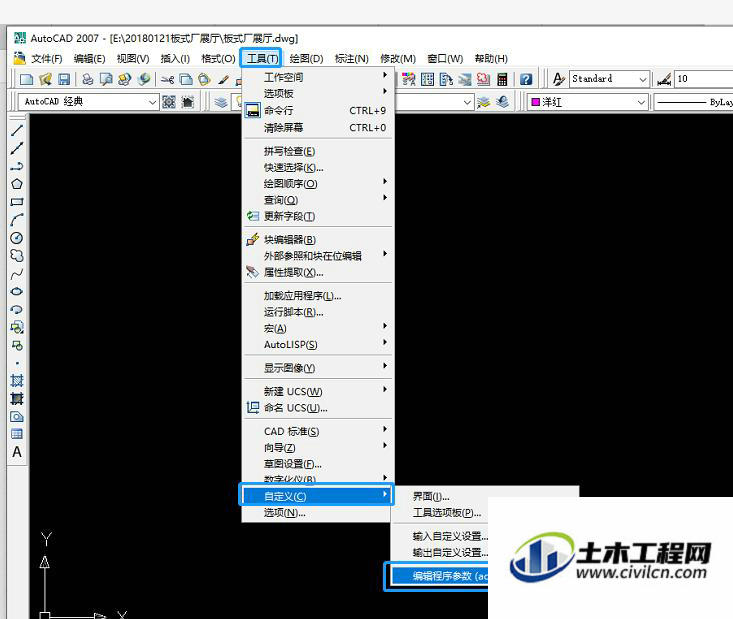The image size is (733, 619).
Task: Choose 编辑程序参数 submenu entry
Action: point(439,576)
